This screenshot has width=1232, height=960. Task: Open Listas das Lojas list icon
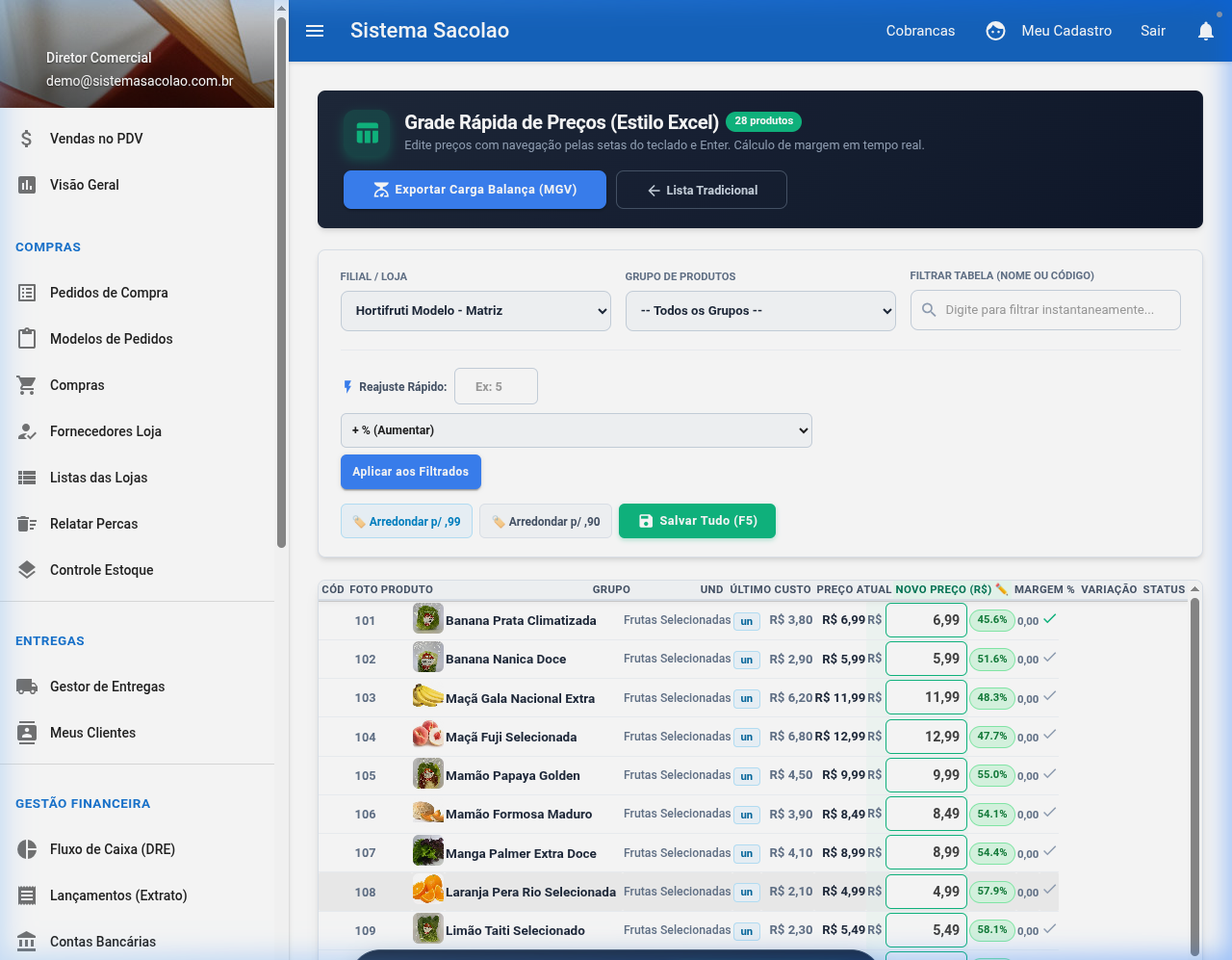pyautogui.click(x=27, y=478)
